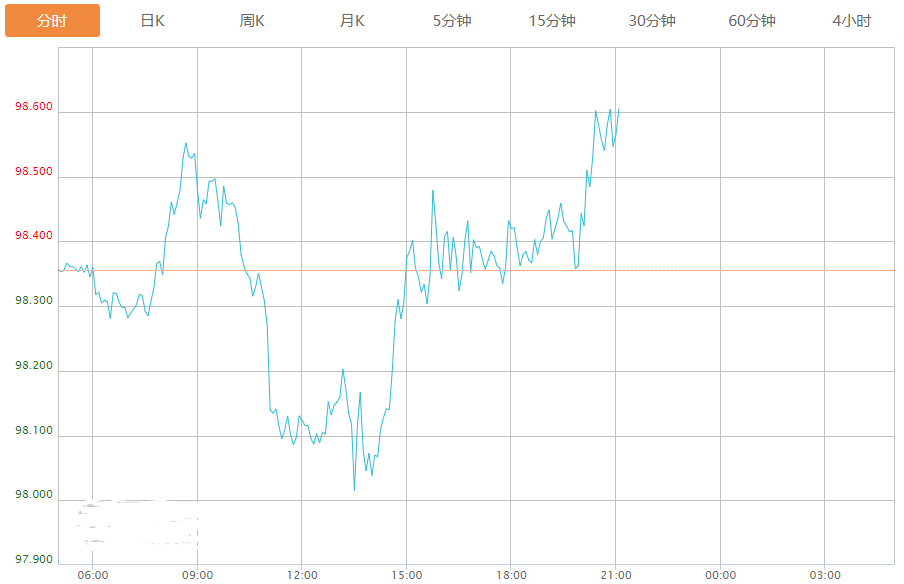Open the 周K chart tab
This screenshot has width=904, height=584.
[252, 21]
